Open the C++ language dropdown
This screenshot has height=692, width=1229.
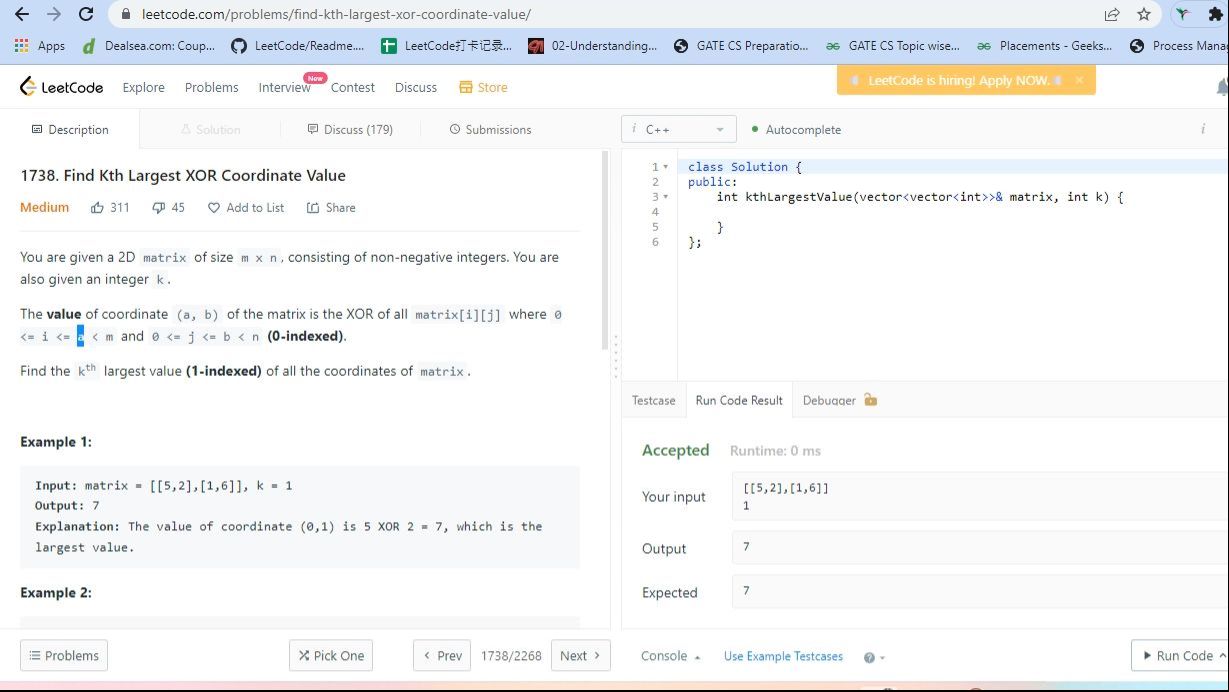click(680, 130)
